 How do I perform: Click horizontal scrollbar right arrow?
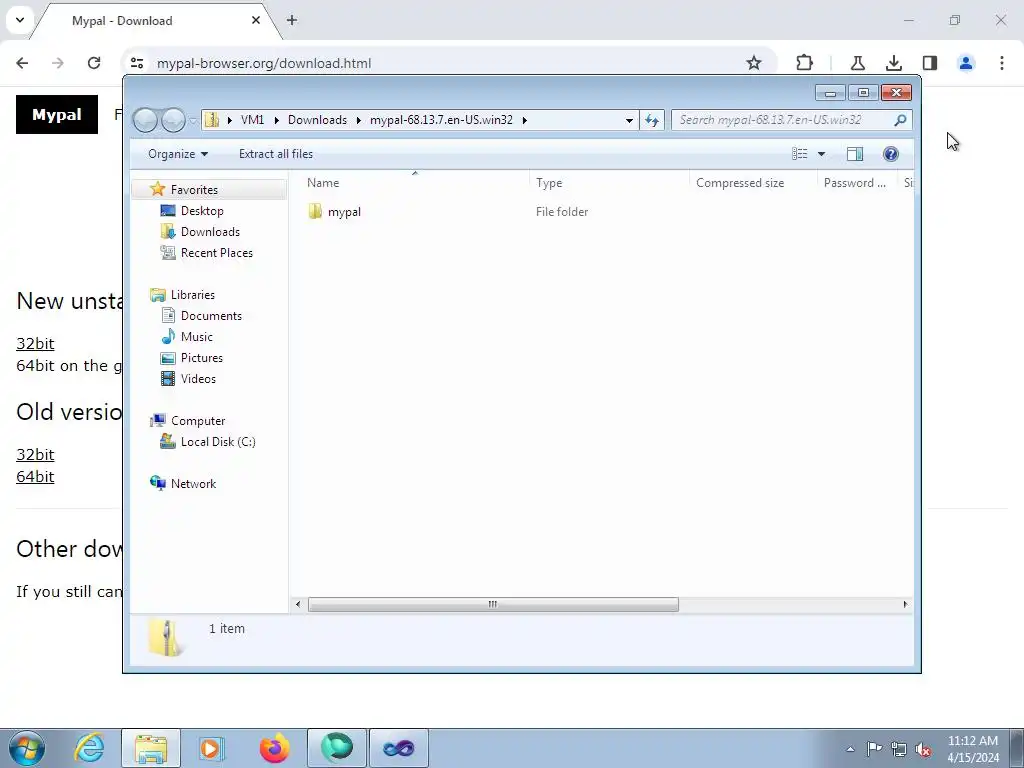(905, 604)
